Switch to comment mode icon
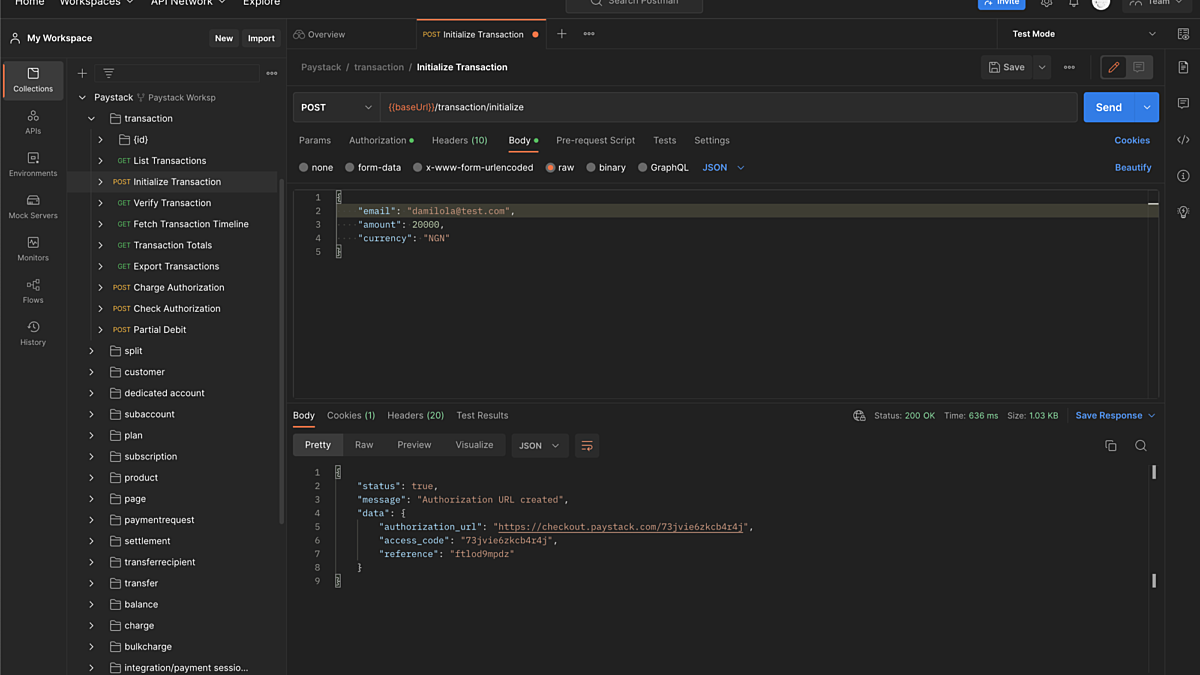 point(1139,67)
